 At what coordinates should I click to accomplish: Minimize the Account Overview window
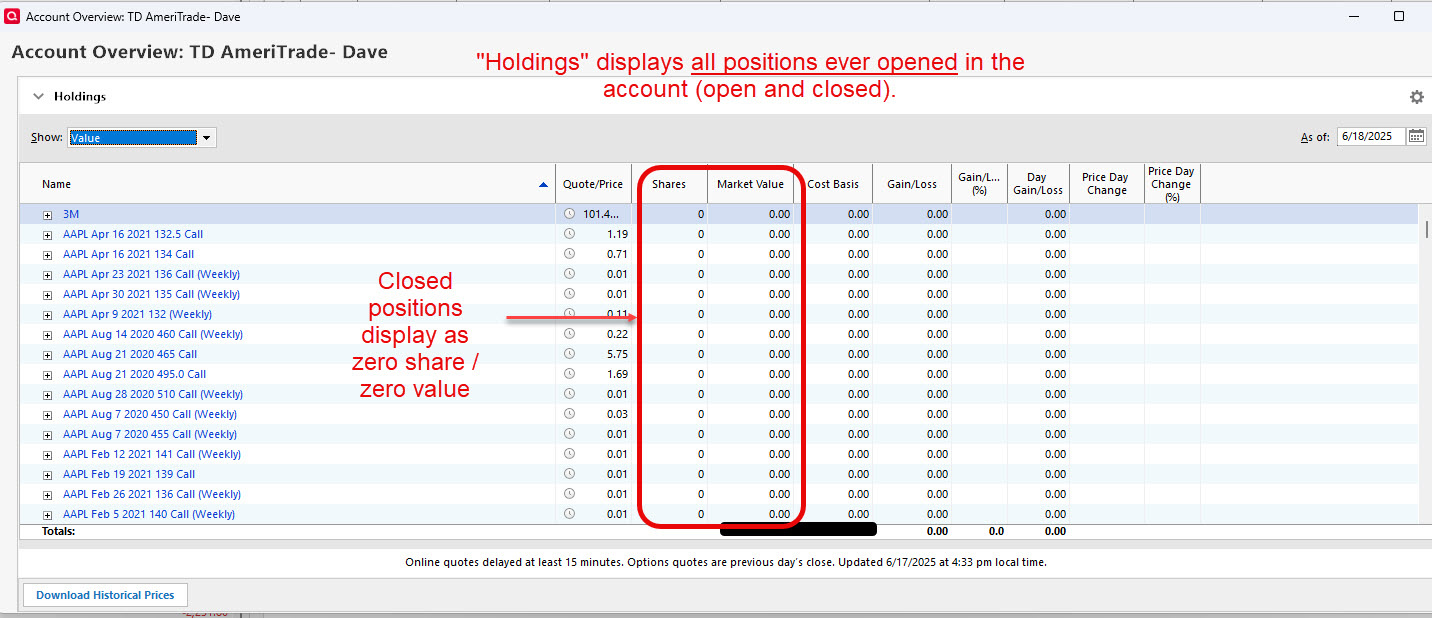1352,16
